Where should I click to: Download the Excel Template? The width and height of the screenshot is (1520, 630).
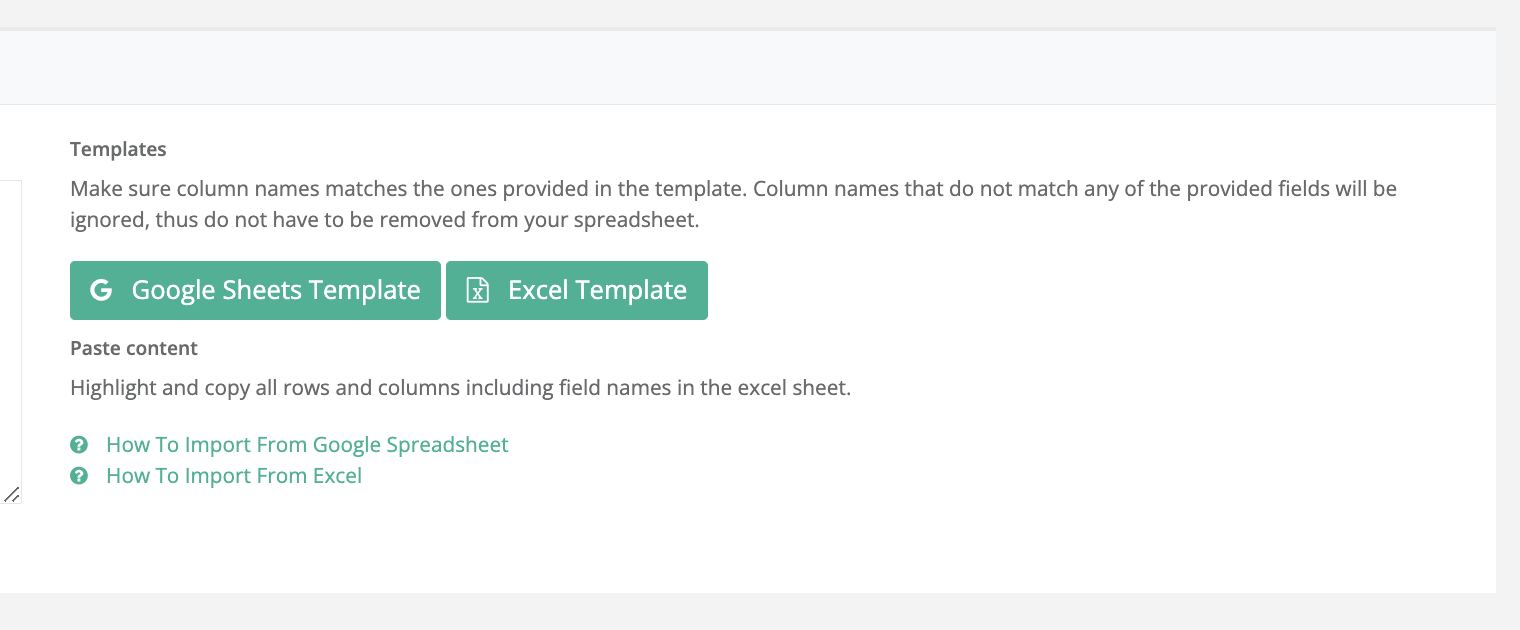coord(577,291)
